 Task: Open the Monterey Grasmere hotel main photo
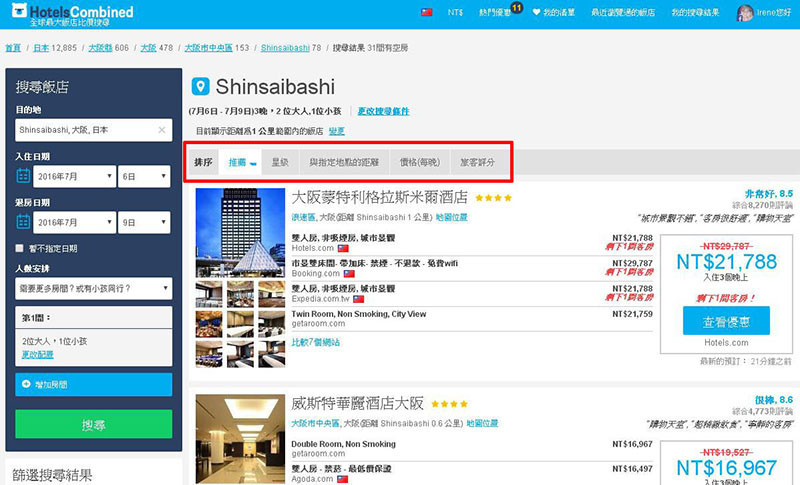(x=240, y=233)
